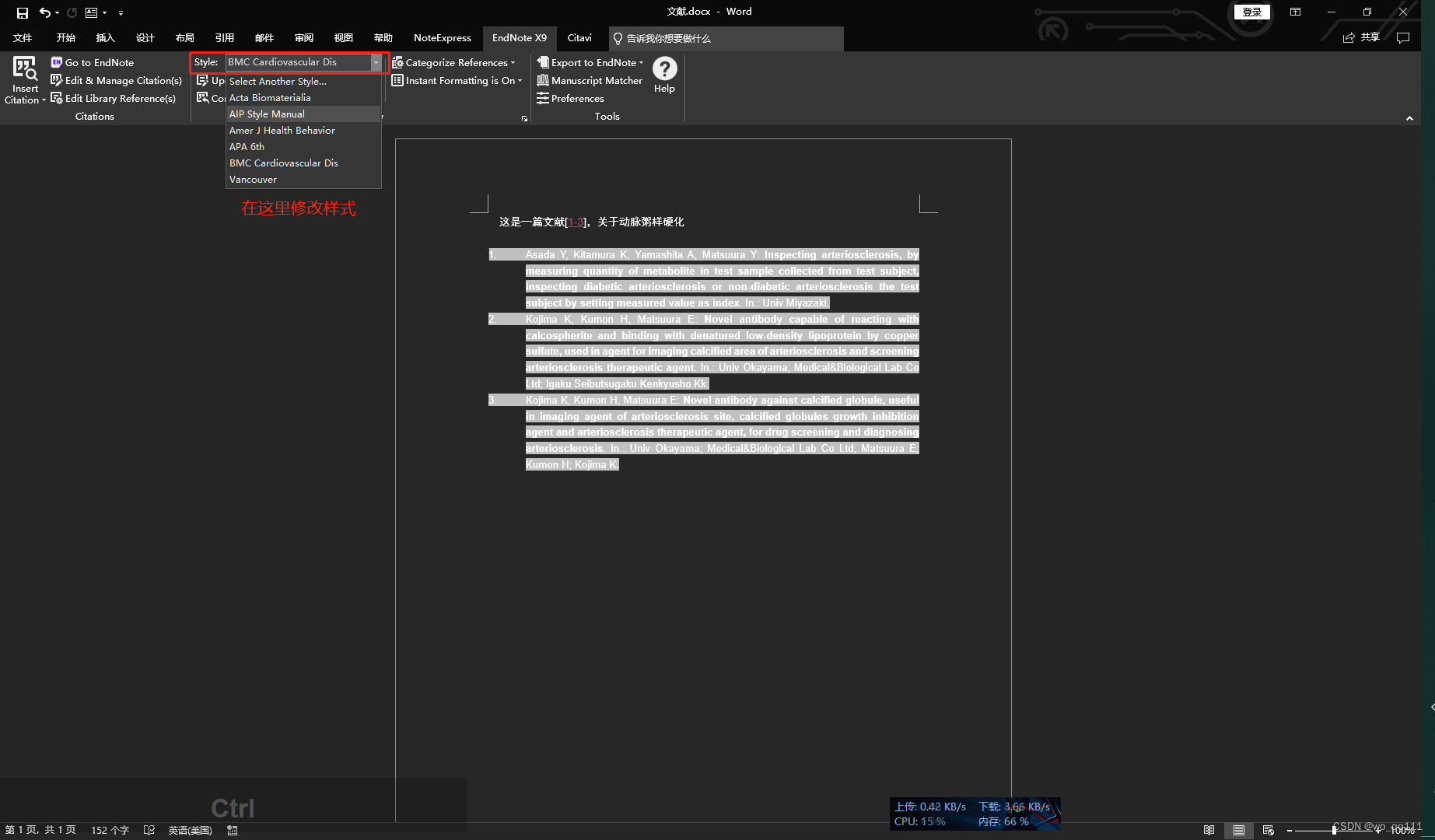Click the Insert Citation icon

coord(25,68)
